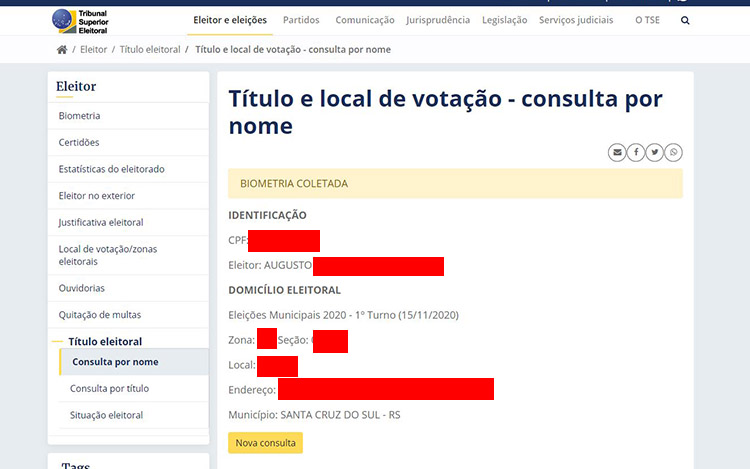Share via WhatsApp icon
The height and width of the screenshot is (469, 750).
coord(673,153)
